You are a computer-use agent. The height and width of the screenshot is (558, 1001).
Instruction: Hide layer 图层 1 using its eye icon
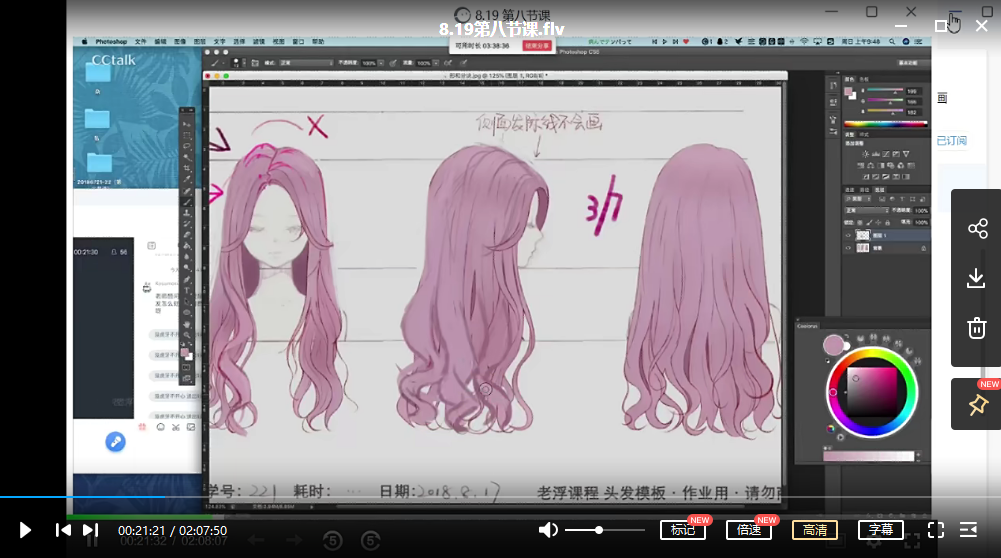[x=848, y=236]
